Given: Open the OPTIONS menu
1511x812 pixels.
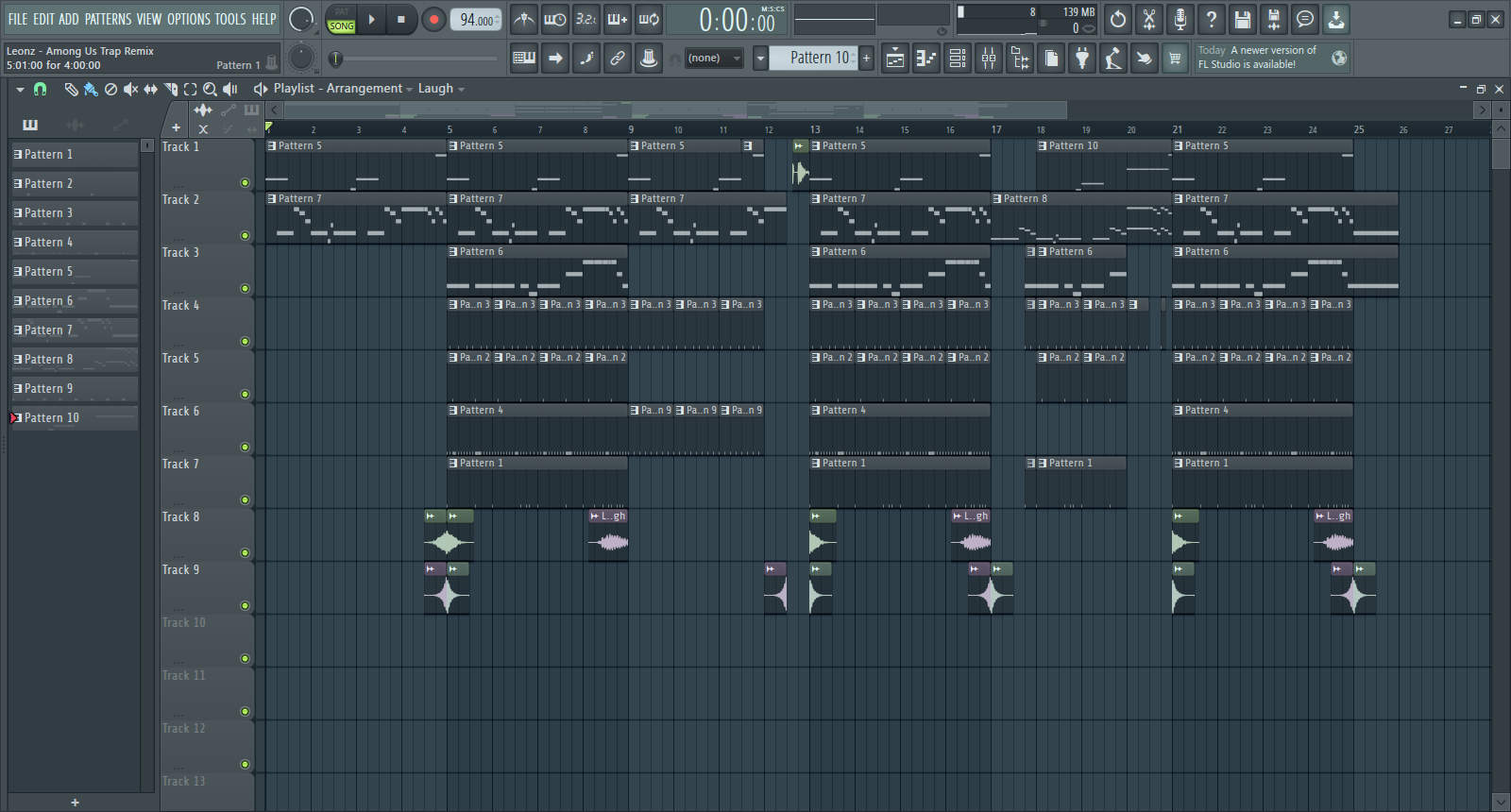Looking at the screenshot, I should (x=189, y=19).
